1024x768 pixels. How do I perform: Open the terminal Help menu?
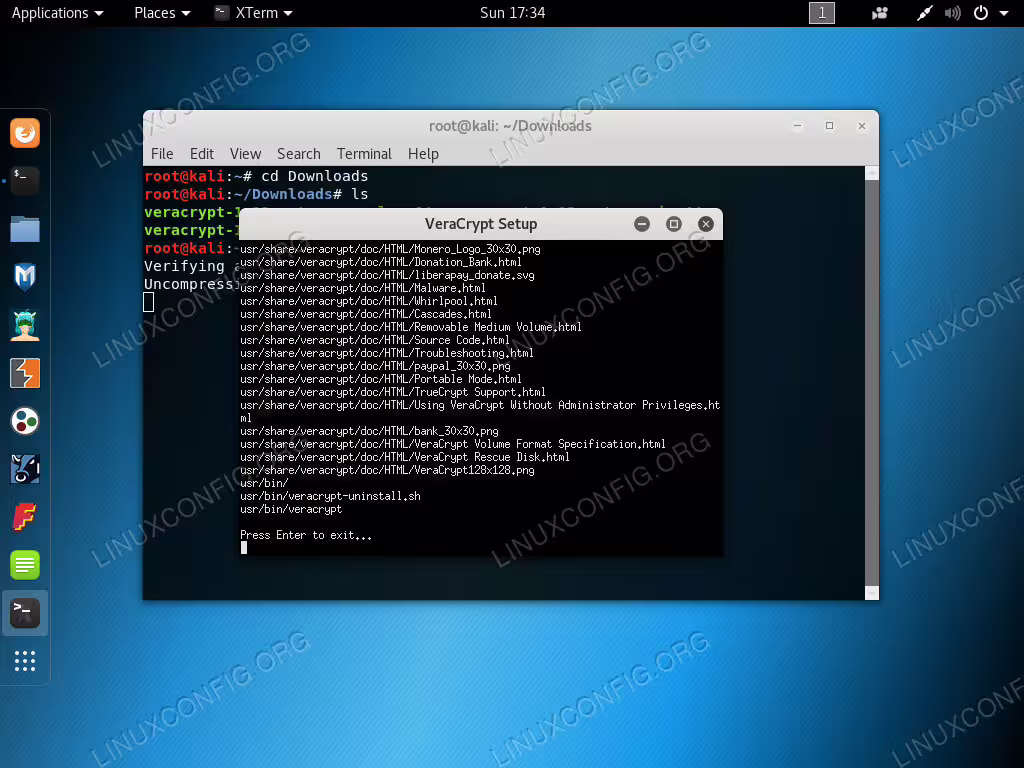coord(423,154)
